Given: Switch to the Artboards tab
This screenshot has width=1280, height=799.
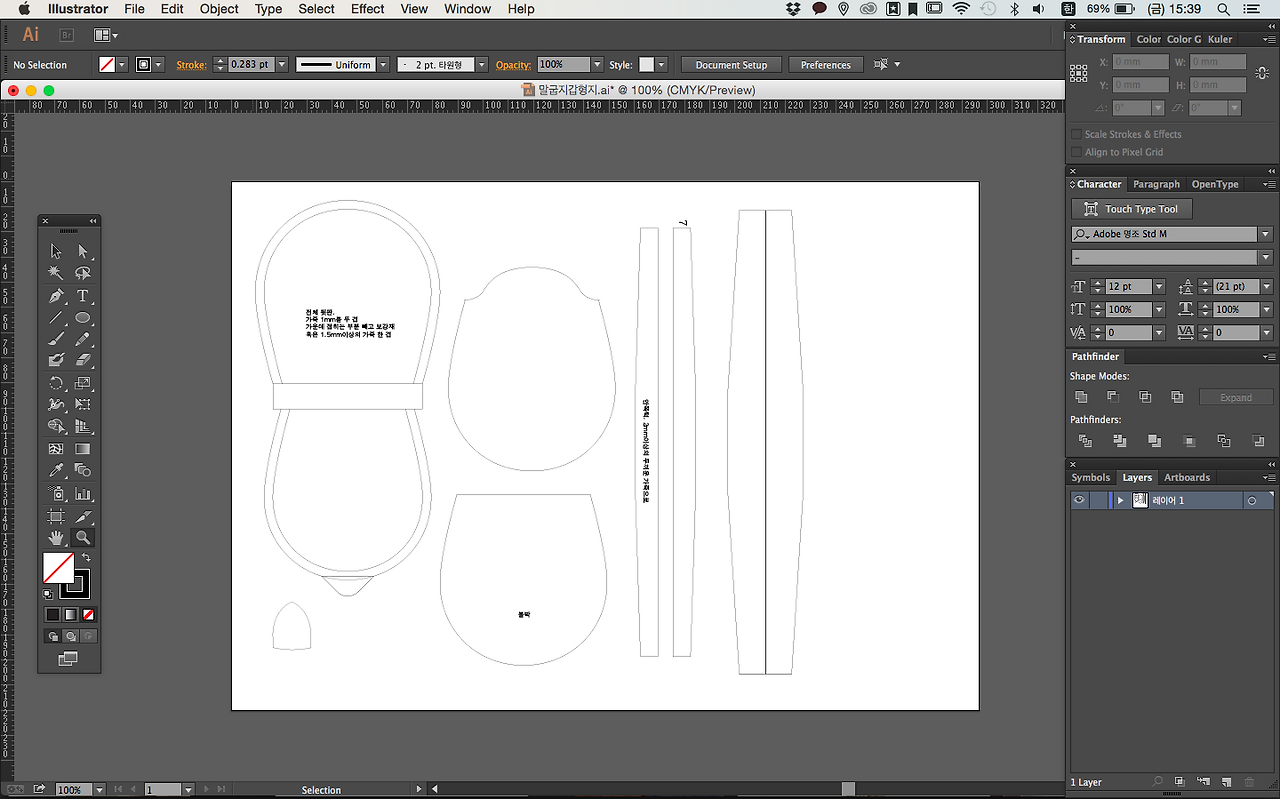Looking at the screenshot, I should (1187, 477).
